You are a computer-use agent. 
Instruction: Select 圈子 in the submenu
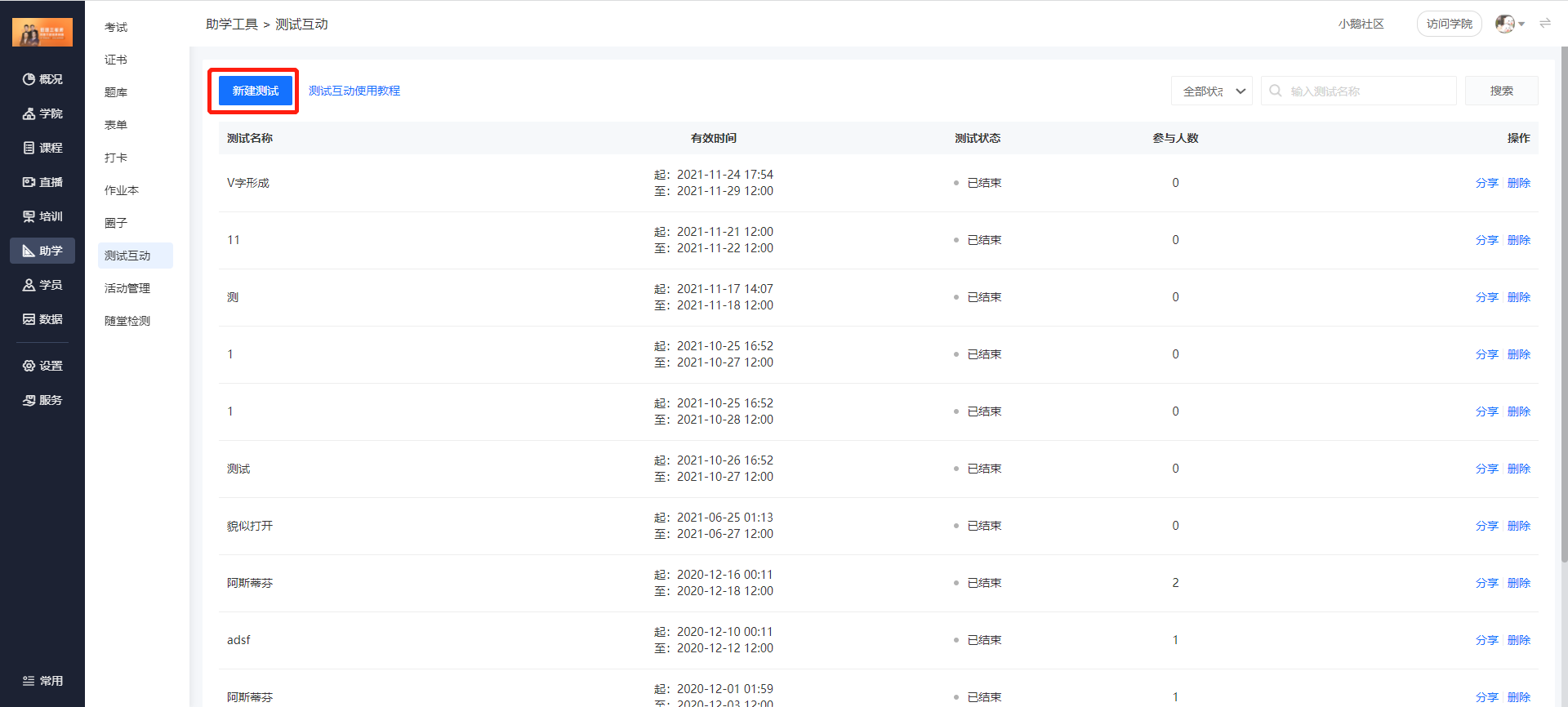(116, 223)
